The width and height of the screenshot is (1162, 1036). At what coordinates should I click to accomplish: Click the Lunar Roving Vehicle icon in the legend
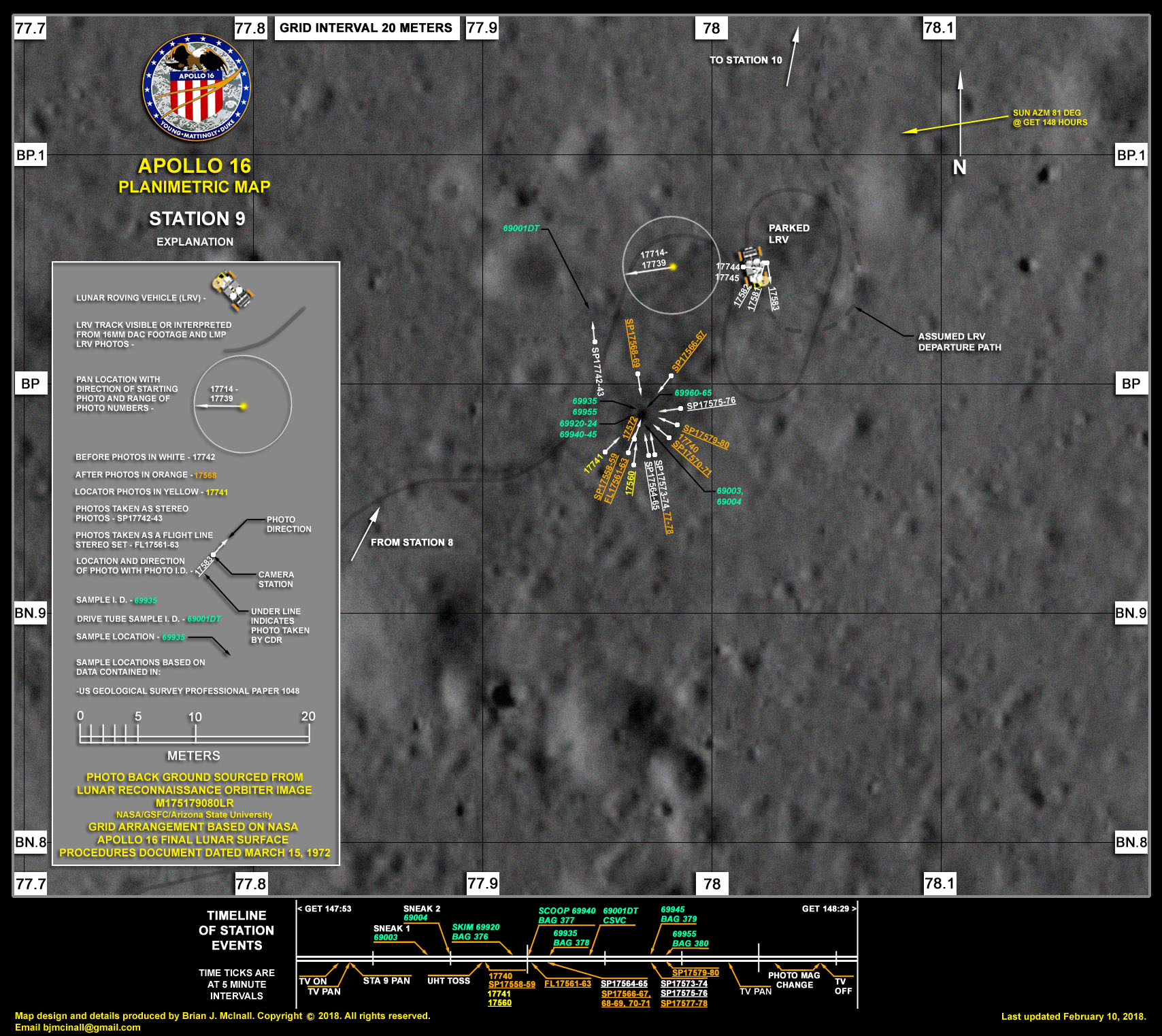(x=233, y=289)
